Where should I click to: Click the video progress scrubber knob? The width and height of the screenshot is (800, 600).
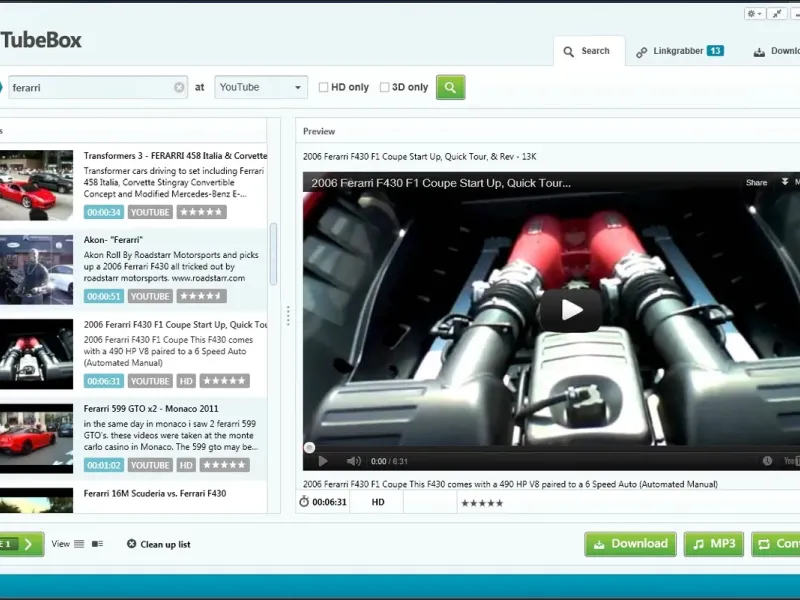pos(309,448)
